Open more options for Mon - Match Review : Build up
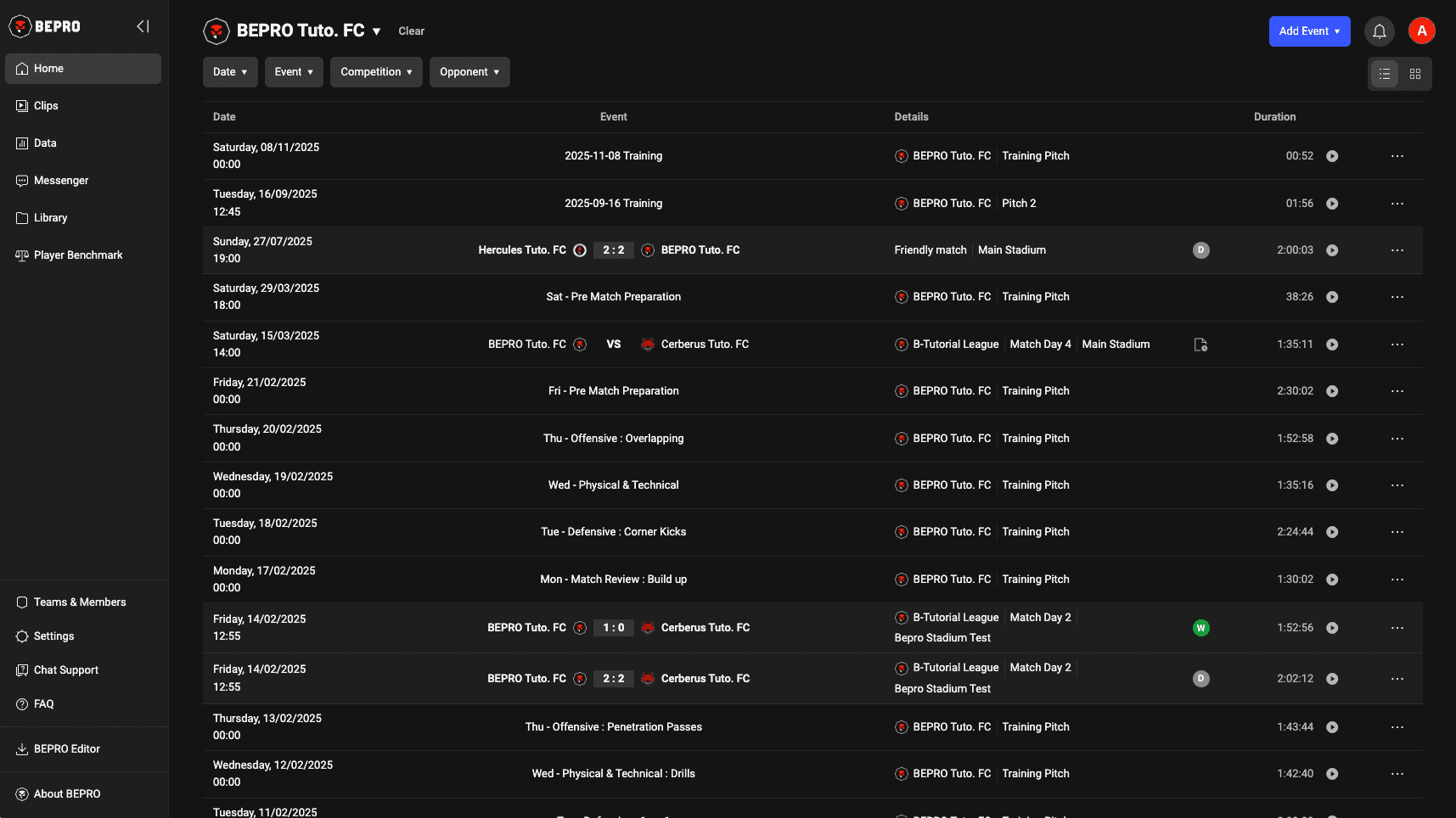This screenshot has height=818, width=1456. pos(1397,580)
